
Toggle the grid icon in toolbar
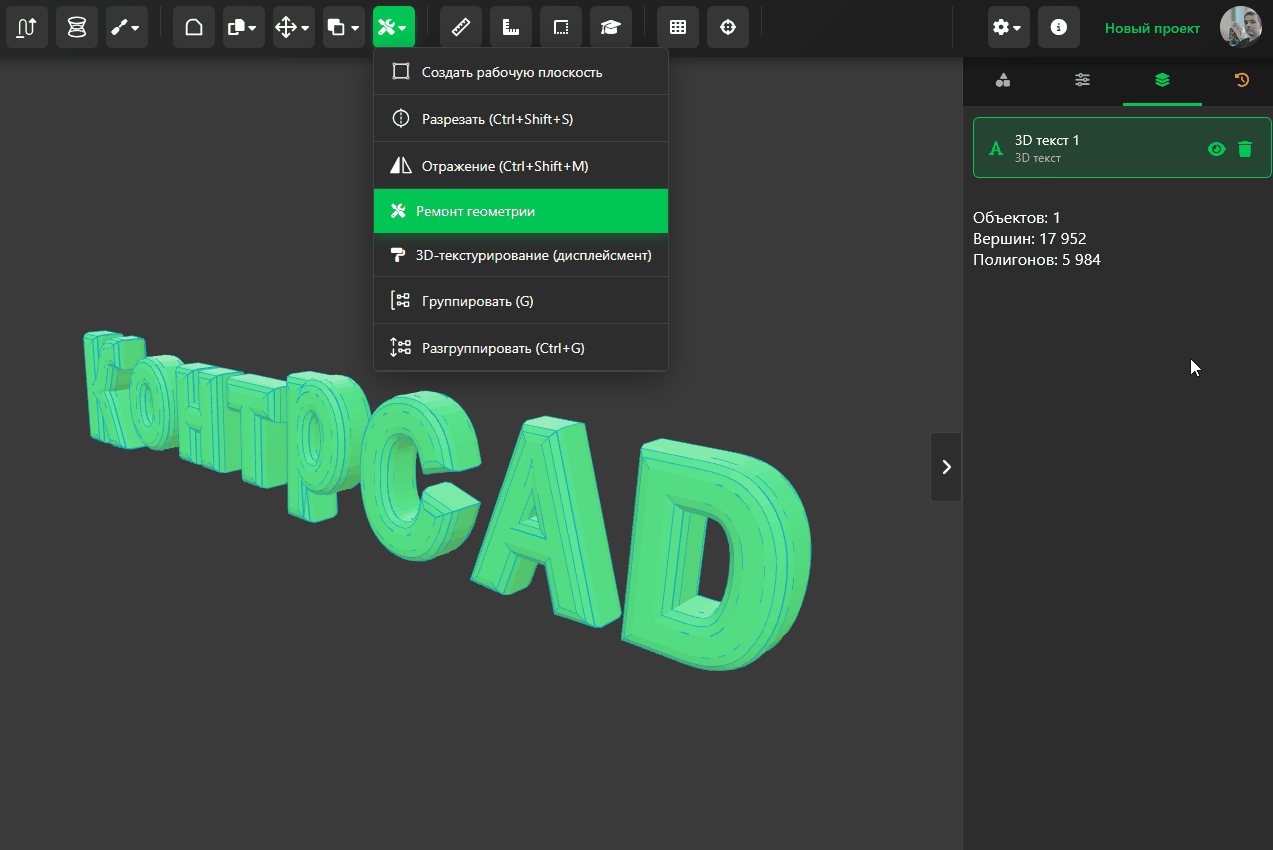pyautogui.click(x=678, y=28)
